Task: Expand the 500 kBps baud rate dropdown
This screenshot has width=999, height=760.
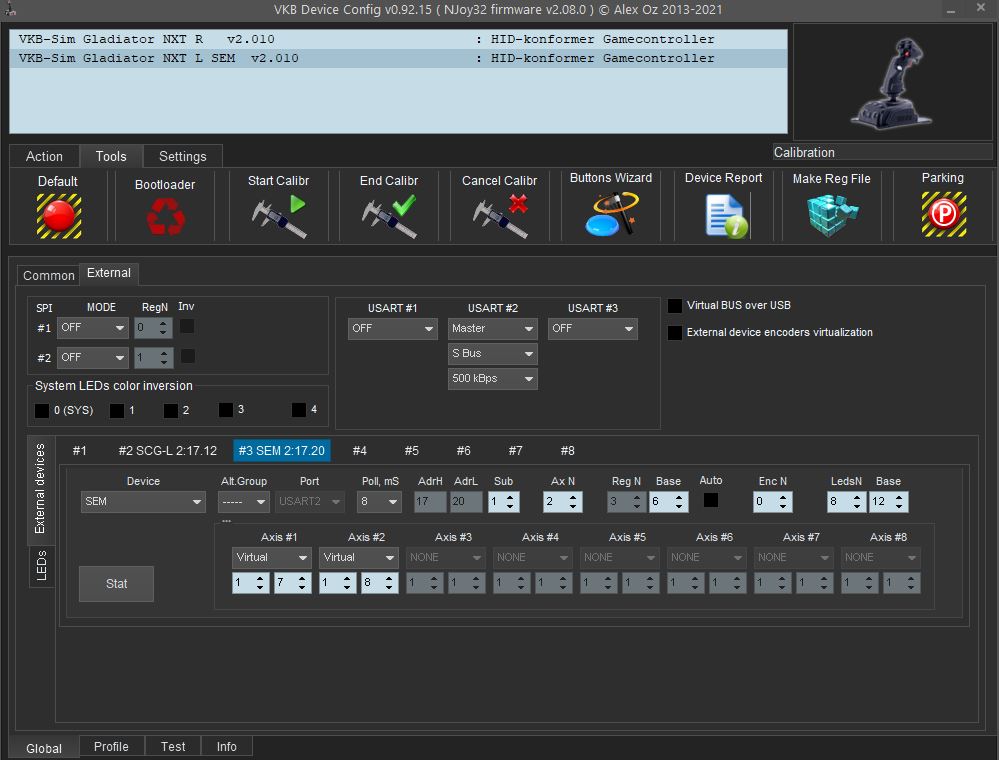Action: coord(493,378)
